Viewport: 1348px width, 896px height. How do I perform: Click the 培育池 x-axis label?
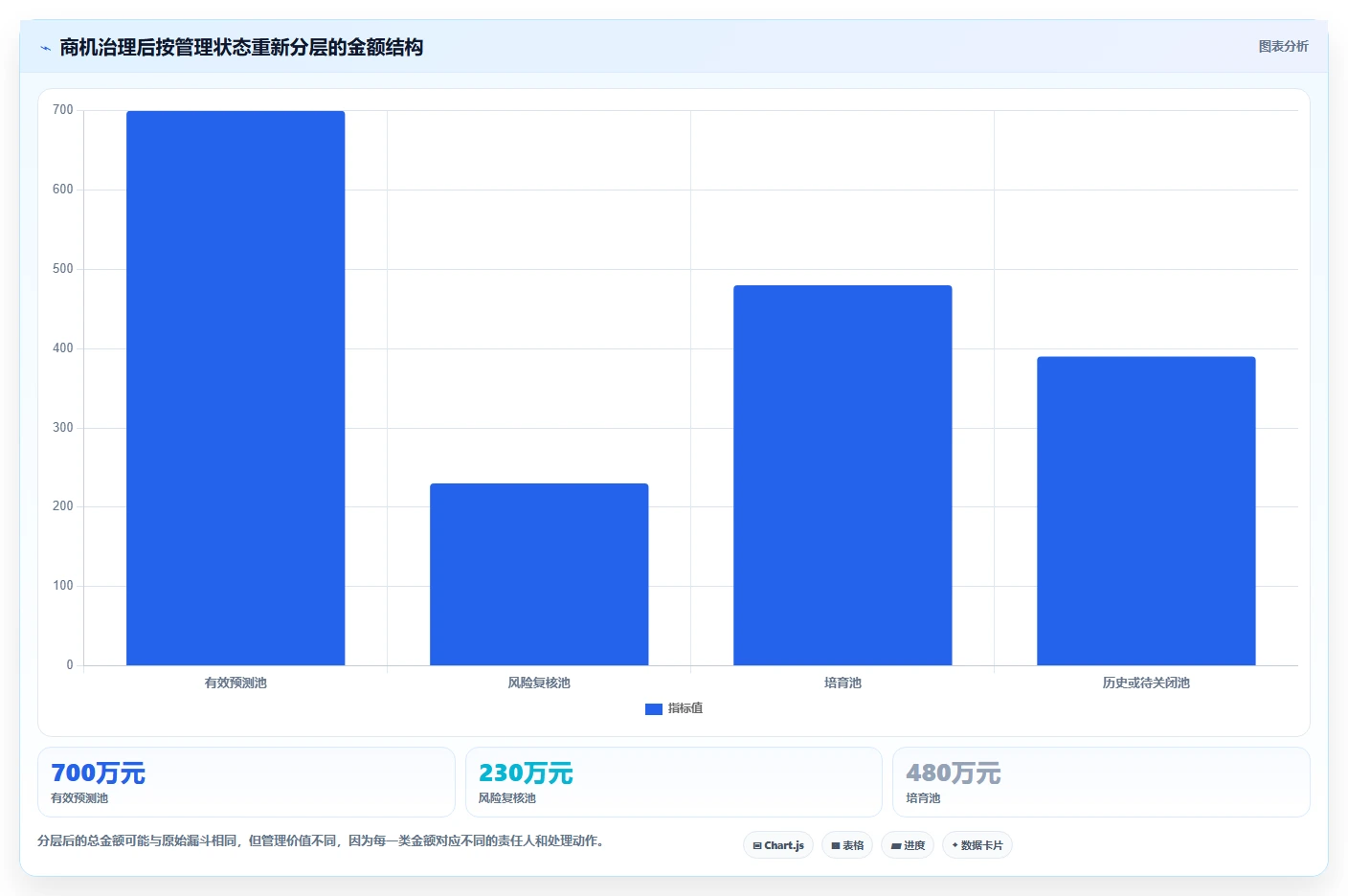(842, 683)
